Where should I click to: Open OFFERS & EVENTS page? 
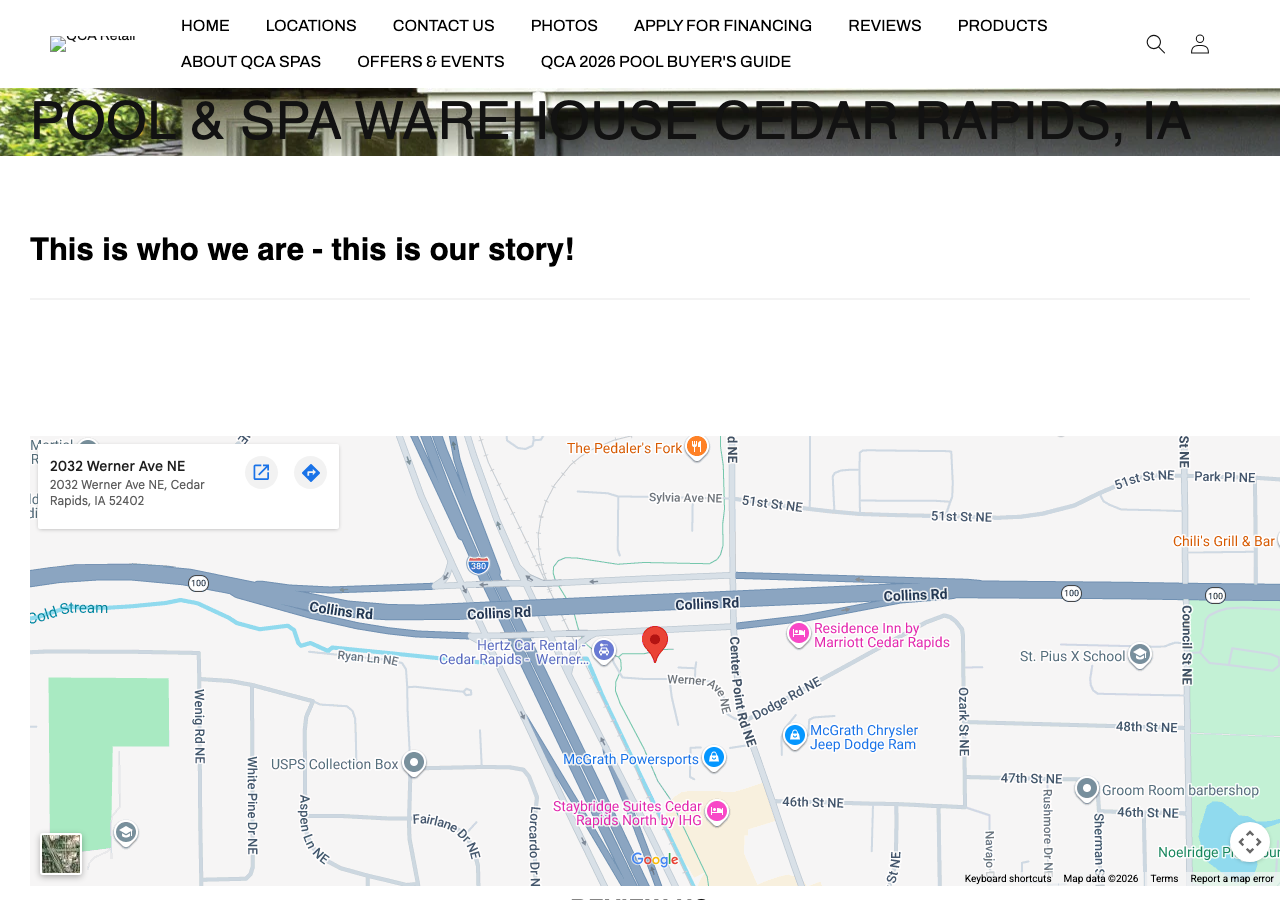[431, 62]
